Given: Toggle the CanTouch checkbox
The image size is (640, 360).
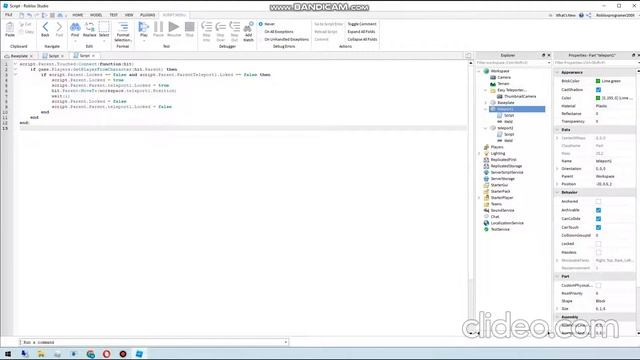Looking at the screenshot, I should [x=598, y=227].
